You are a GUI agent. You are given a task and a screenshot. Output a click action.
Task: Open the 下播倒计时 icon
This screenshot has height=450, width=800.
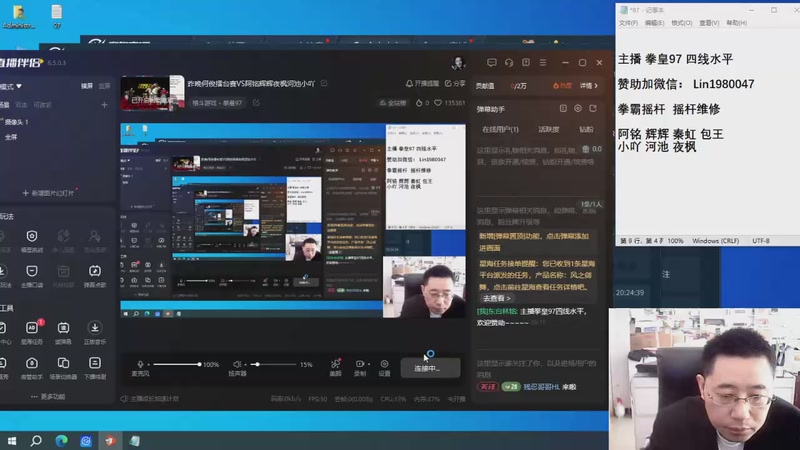tap(94, 363)
